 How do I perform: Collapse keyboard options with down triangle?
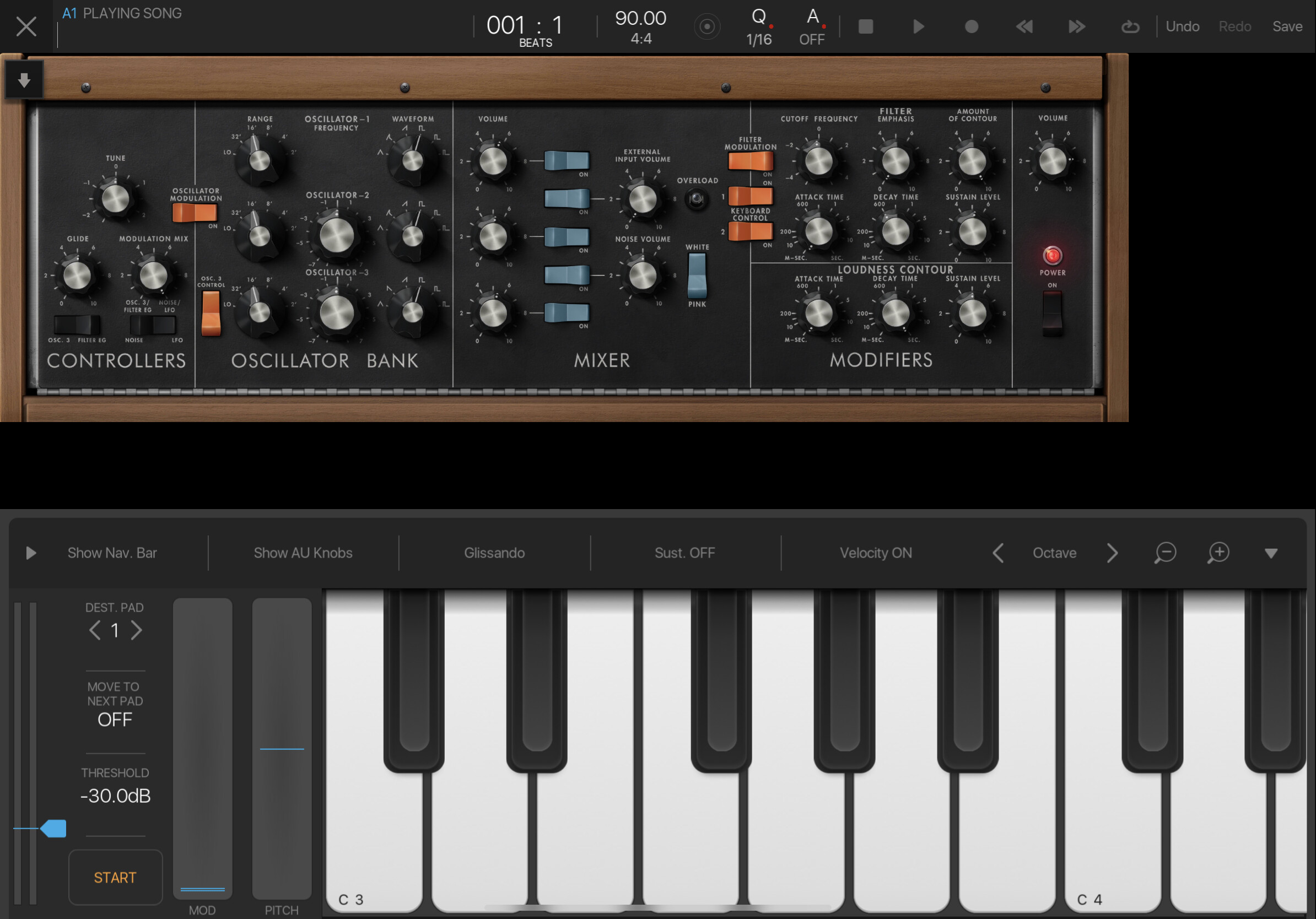click(1271, 553)
